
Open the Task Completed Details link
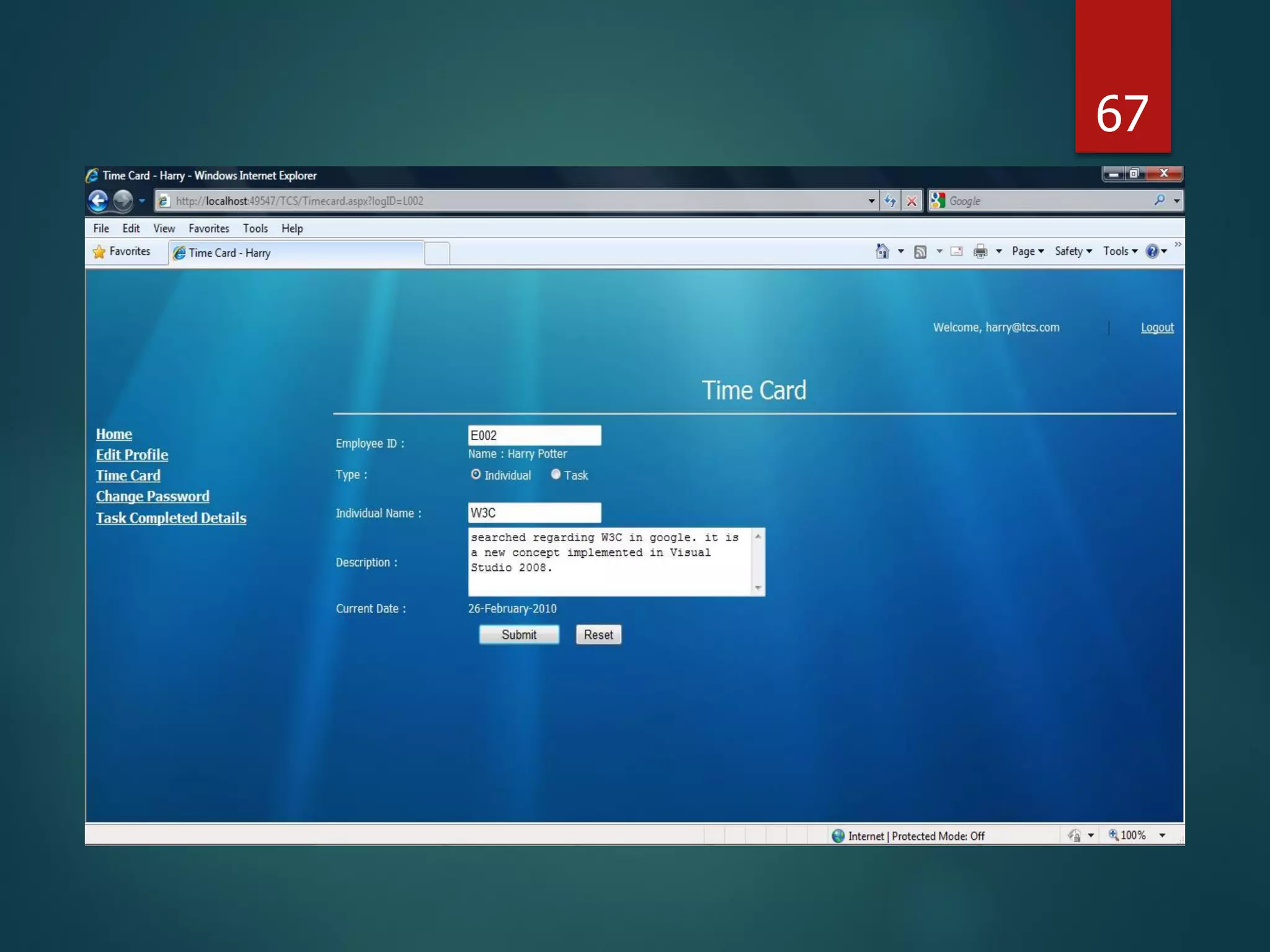[x=171, y=518]
